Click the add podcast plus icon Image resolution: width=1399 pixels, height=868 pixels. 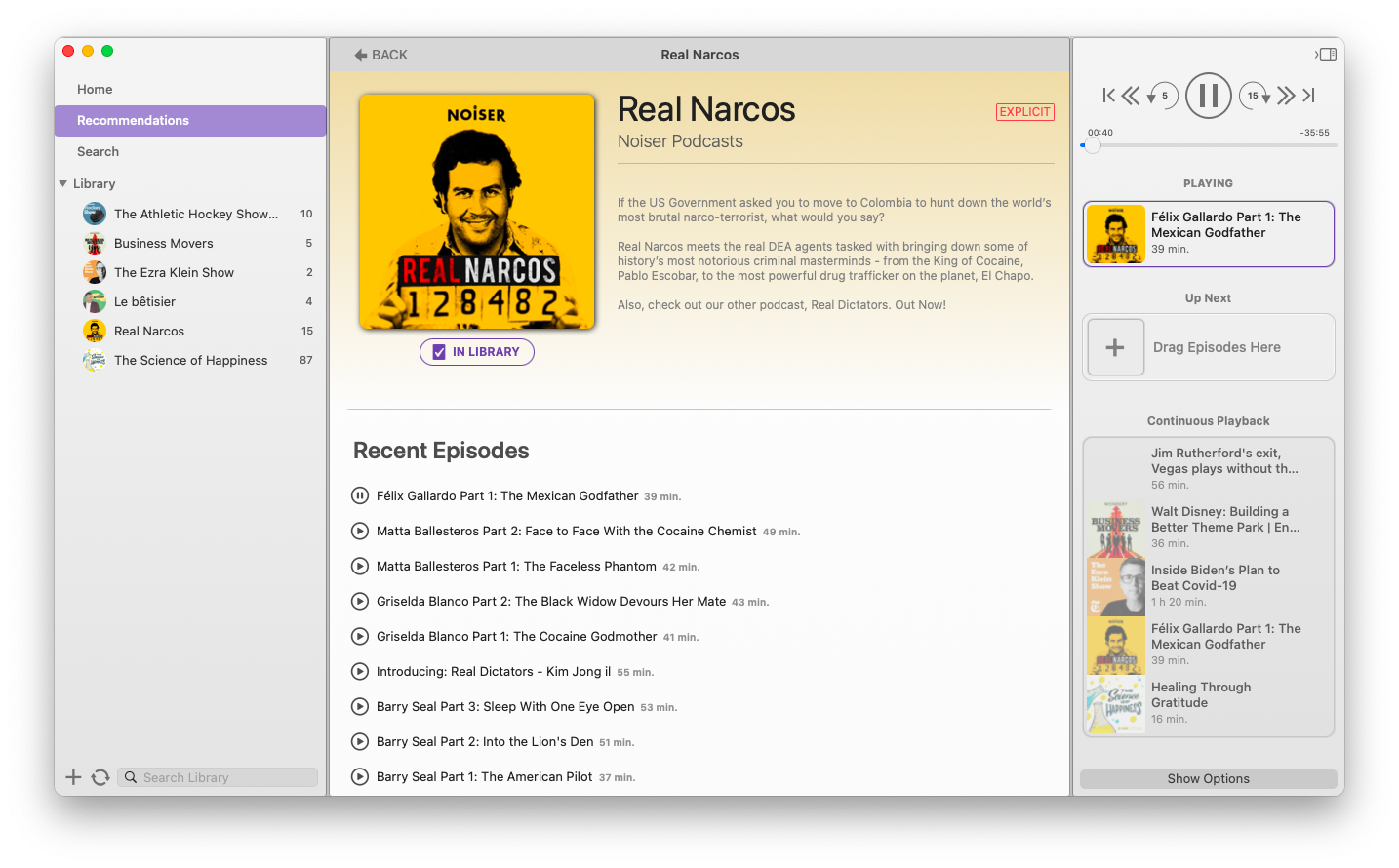pyautogui.click(x=73, y=777)
